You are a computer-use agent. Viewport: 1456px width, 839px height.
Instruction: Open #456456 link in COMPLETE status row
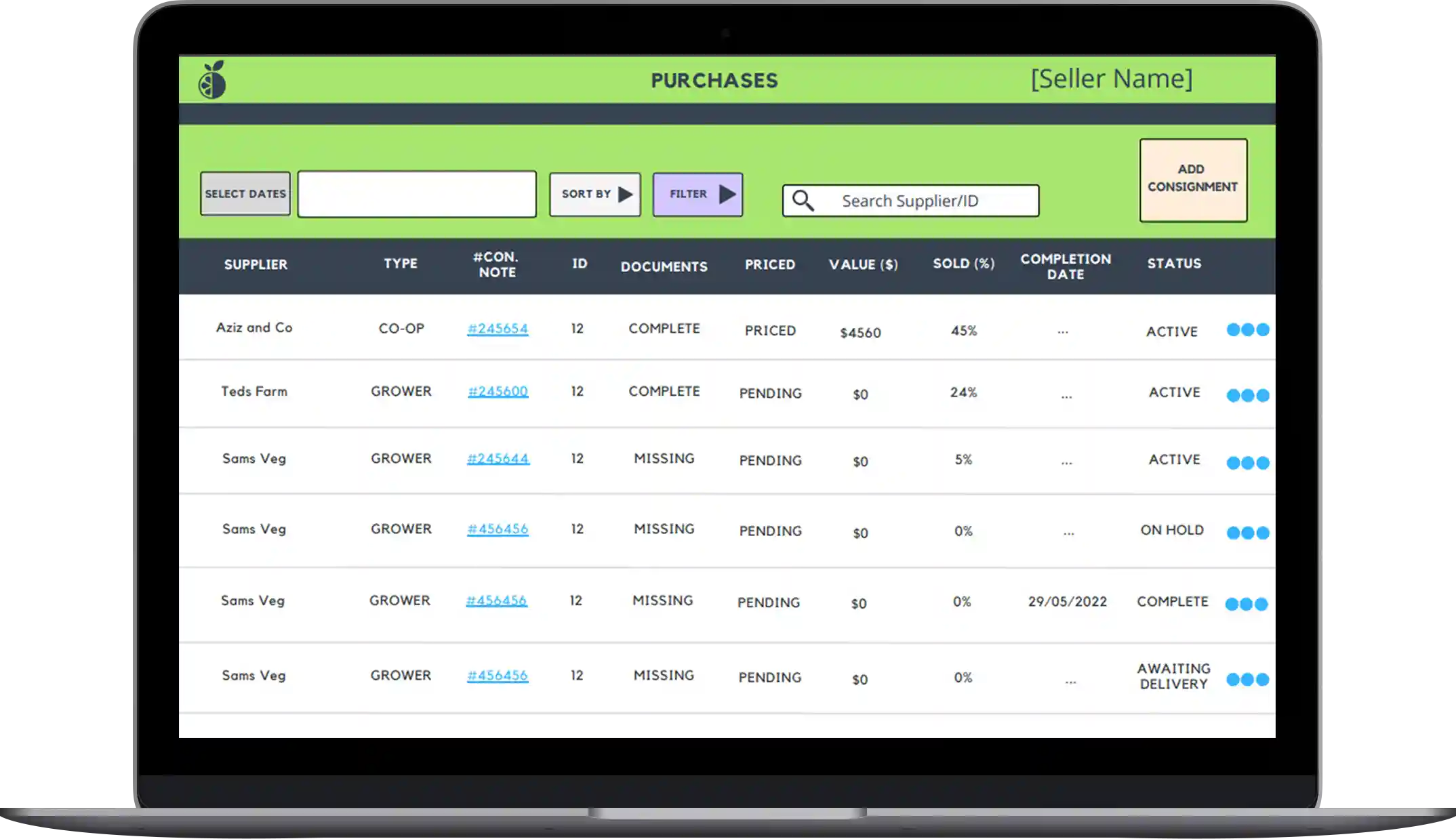496,600
